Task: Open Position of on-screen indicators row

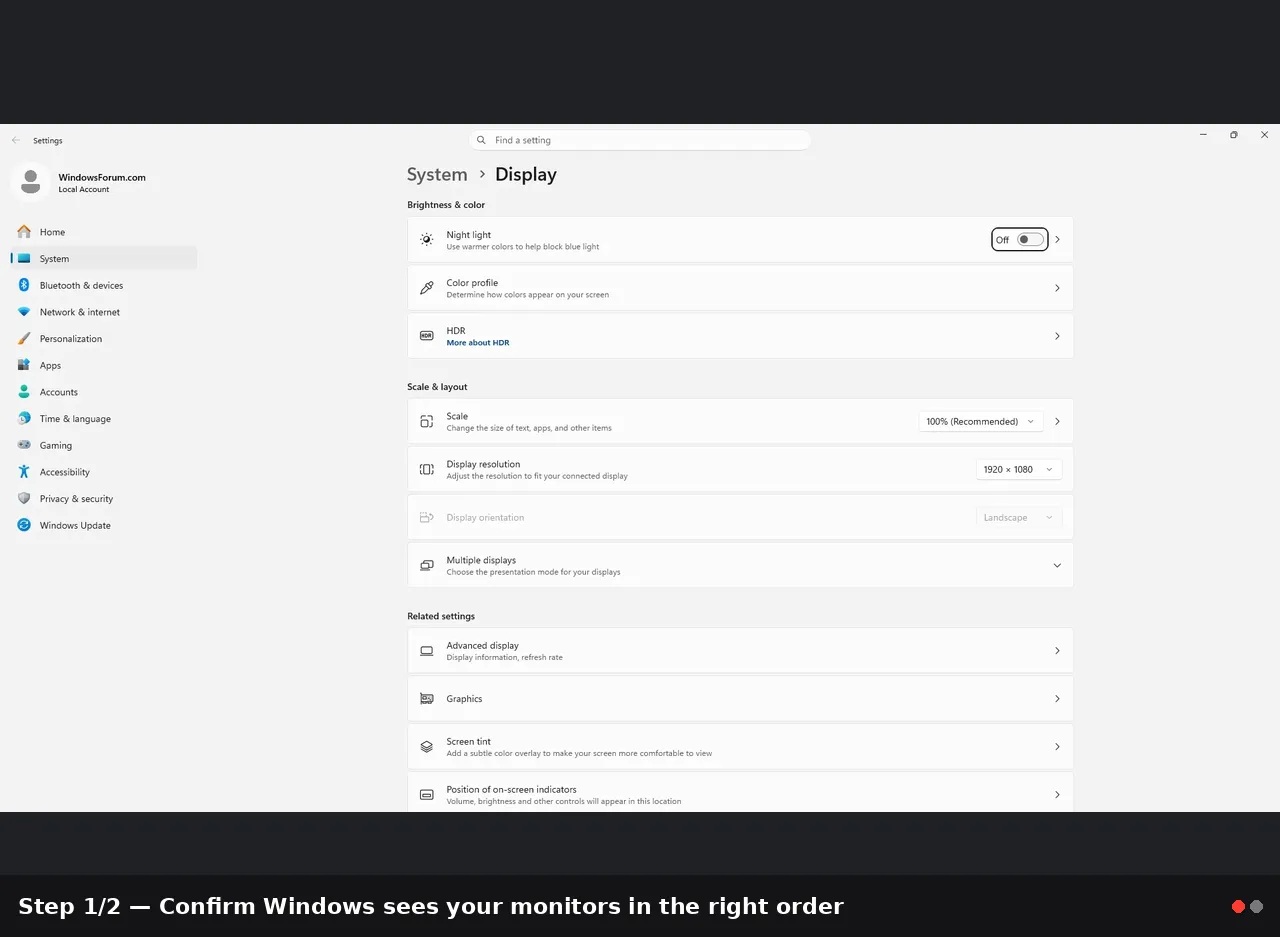Action: (740, 793)
